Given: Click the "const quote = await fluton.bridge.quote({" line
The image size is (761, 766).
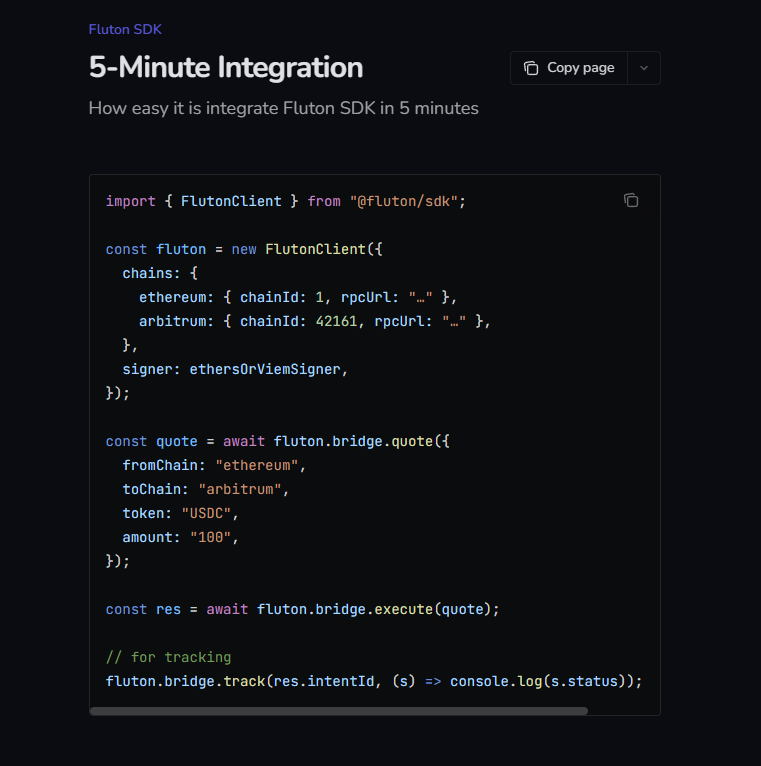Looking at the screenshot, I should tap(277, 441).
